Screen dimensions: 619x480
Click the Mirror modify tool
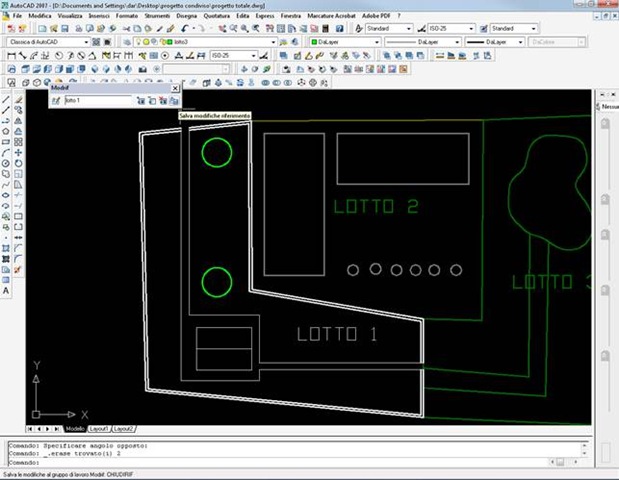point(19,121)
